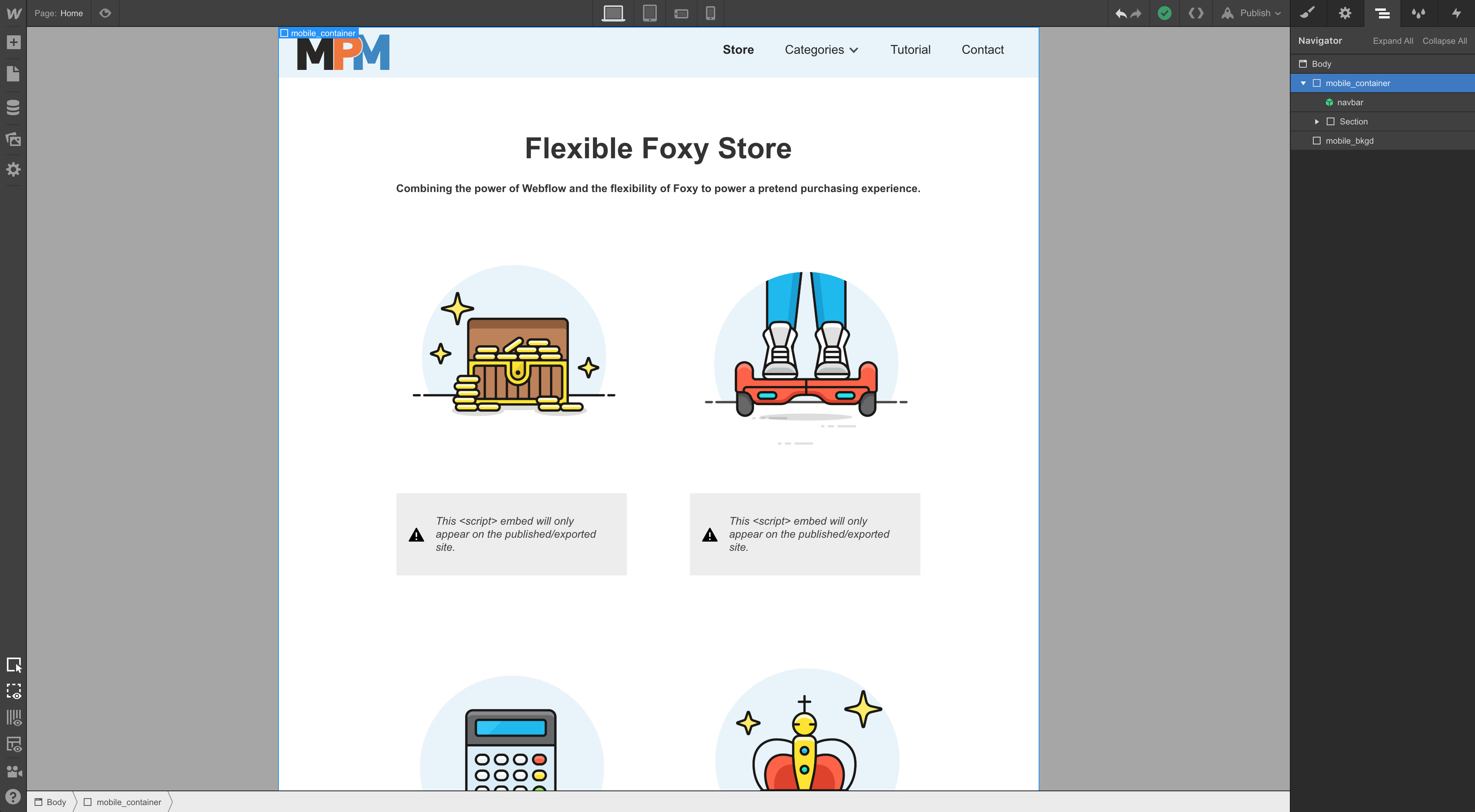Viewport: 1475px width, 812px height.
Task: Open the Pages panel
Action: (13, 74)
